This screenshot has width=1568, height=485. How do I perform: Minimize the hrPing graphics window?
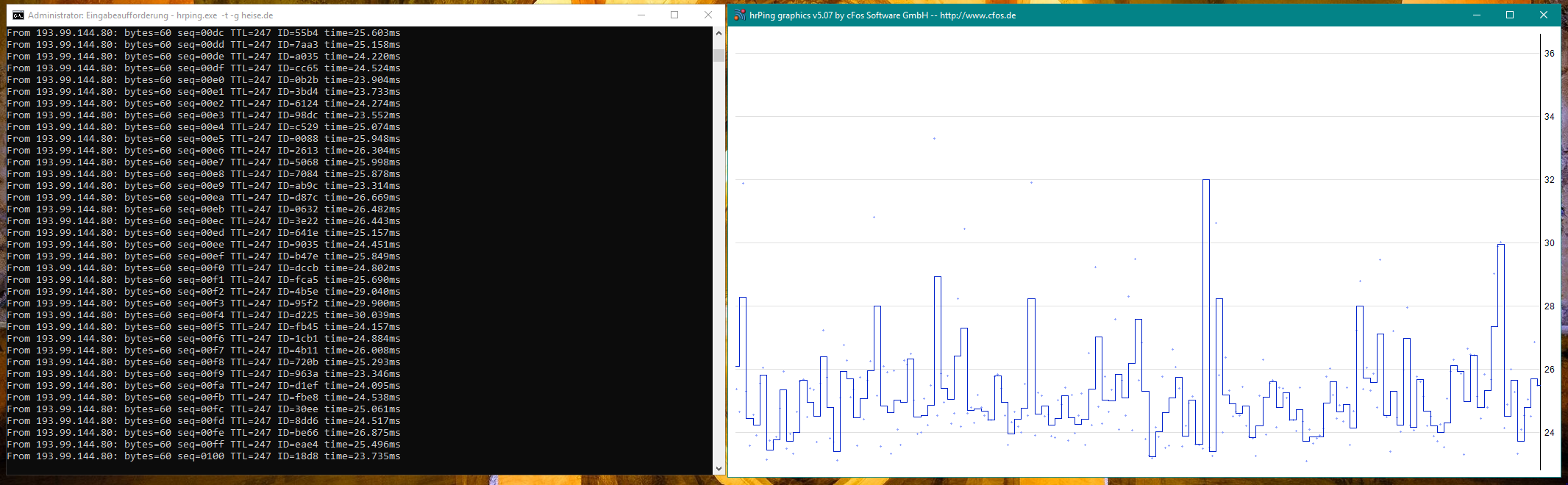tap(1476, 15)
